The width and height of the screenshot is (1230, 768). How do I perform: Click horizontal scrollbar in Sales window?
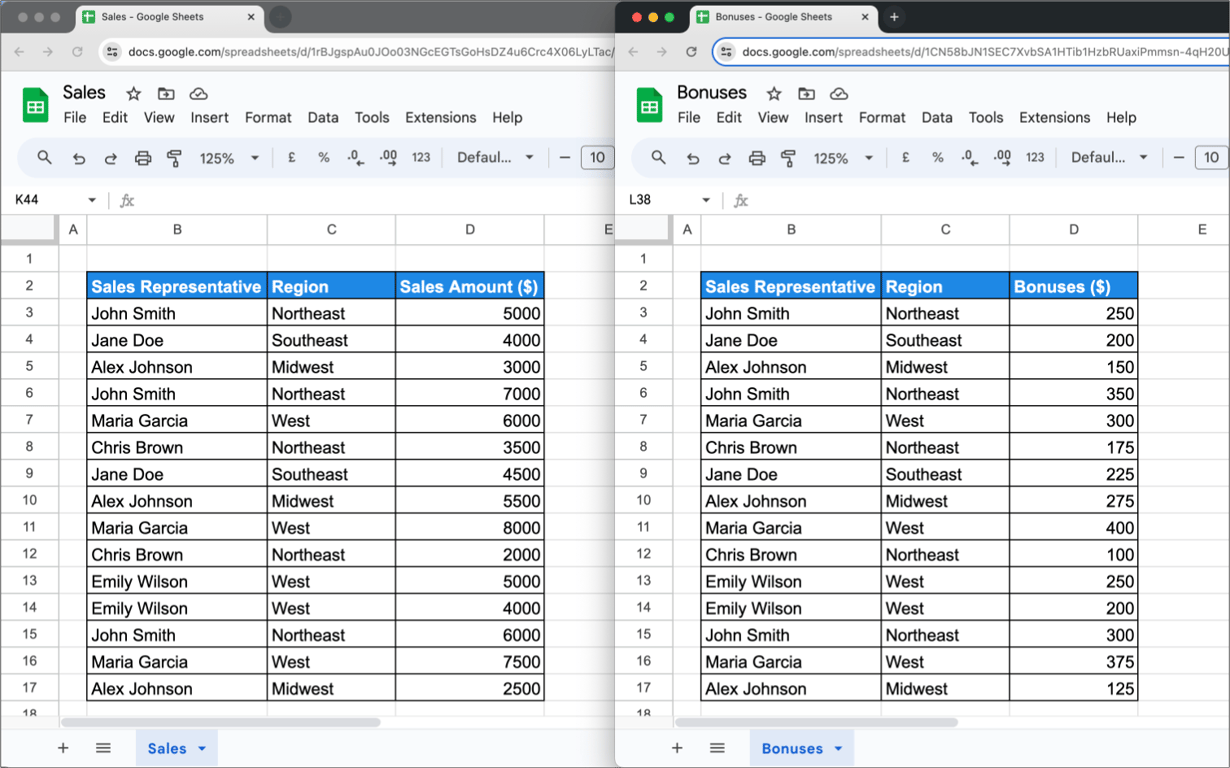coord(220,722)
